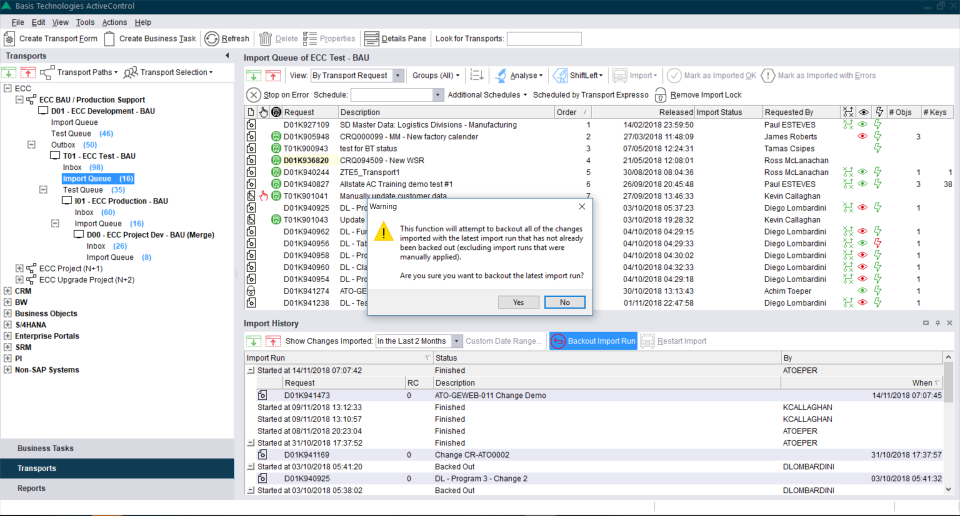Open Transport Selection menu icon
Viewport: 960px width, 516px height.
(x=130, y=72)
